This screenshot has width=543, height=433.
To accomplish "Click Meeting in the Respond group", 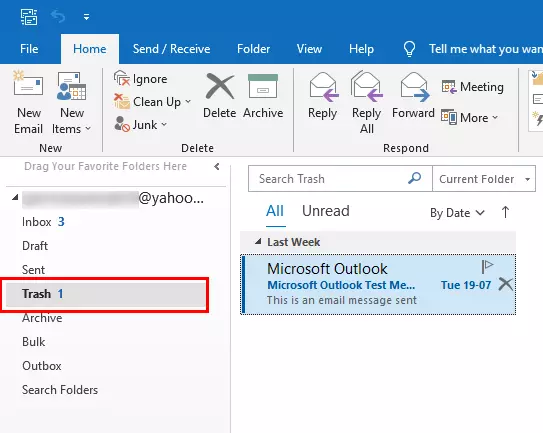I will pyautogui.click(x=473, y=86).
